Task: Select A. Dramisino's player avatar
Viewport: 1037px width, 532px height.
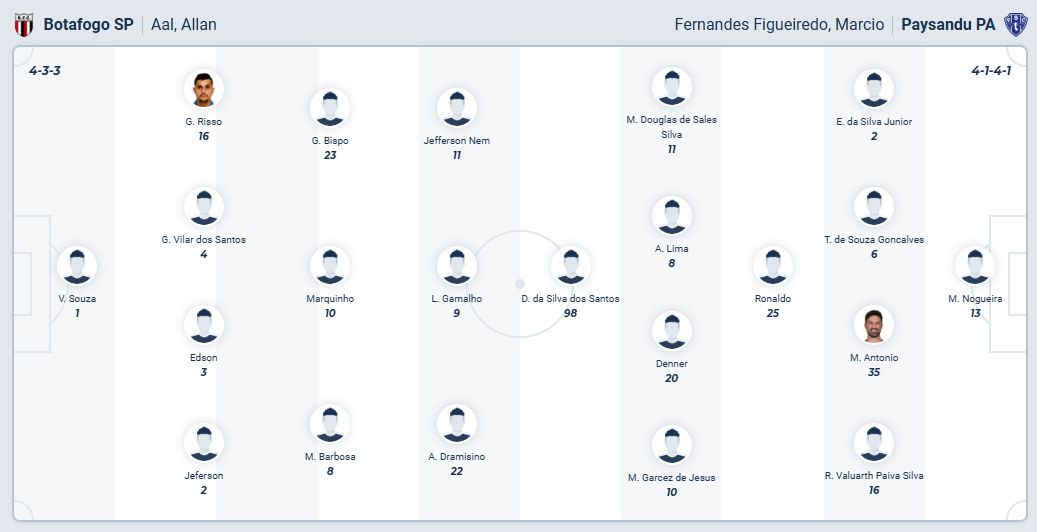Action: 456,424
